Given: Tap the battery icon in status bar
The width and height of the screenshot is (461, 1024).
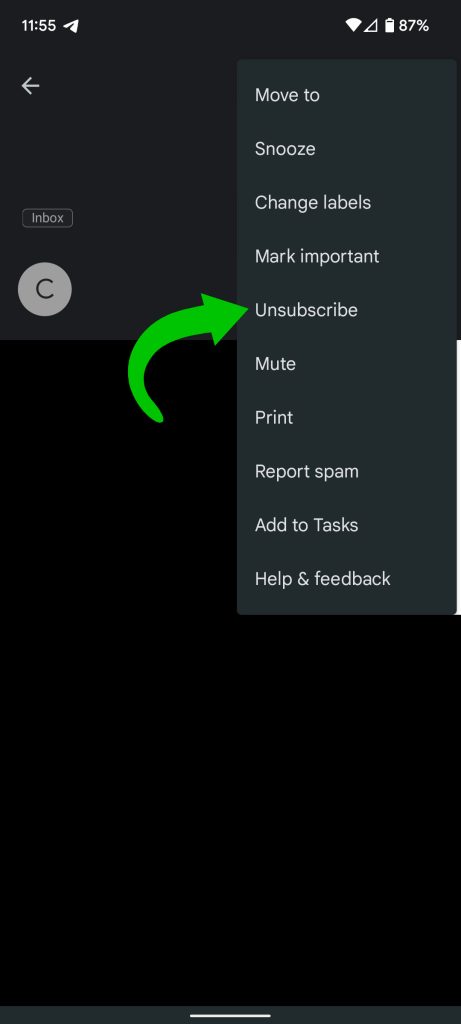Looking at the screenshot, I should (x=389, y=25).
